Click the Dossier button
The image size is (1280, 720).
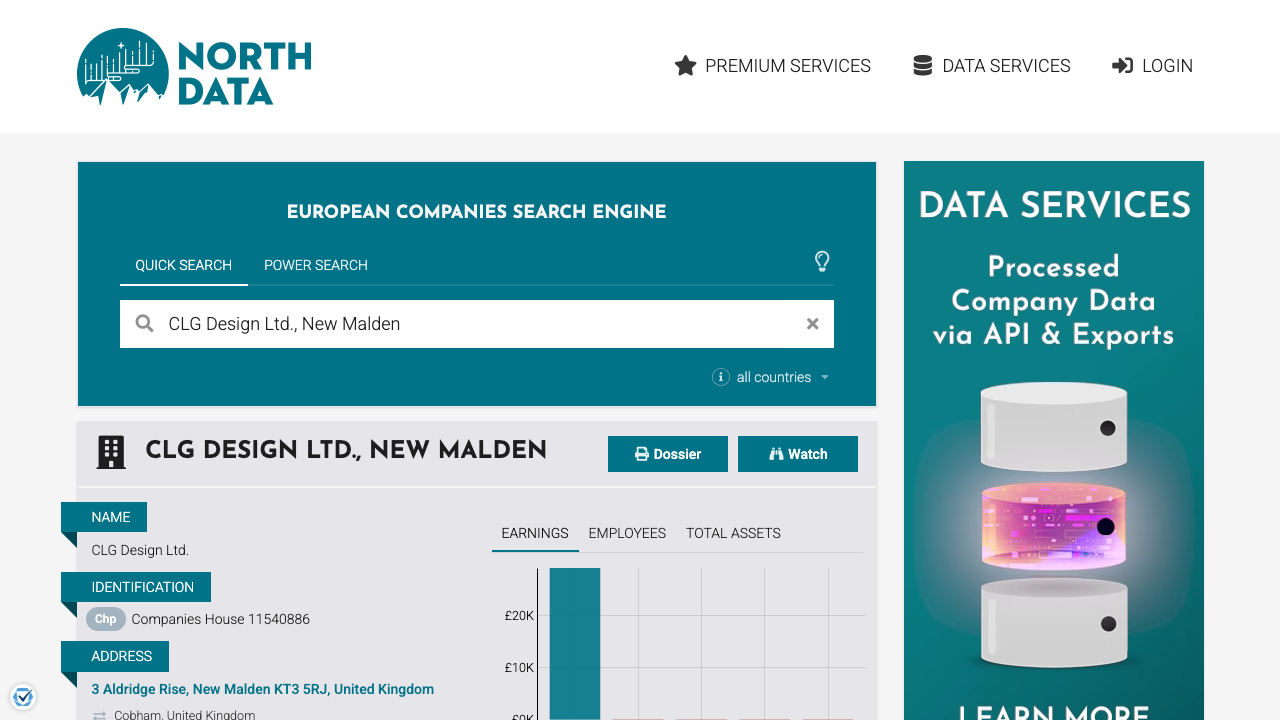667,454
